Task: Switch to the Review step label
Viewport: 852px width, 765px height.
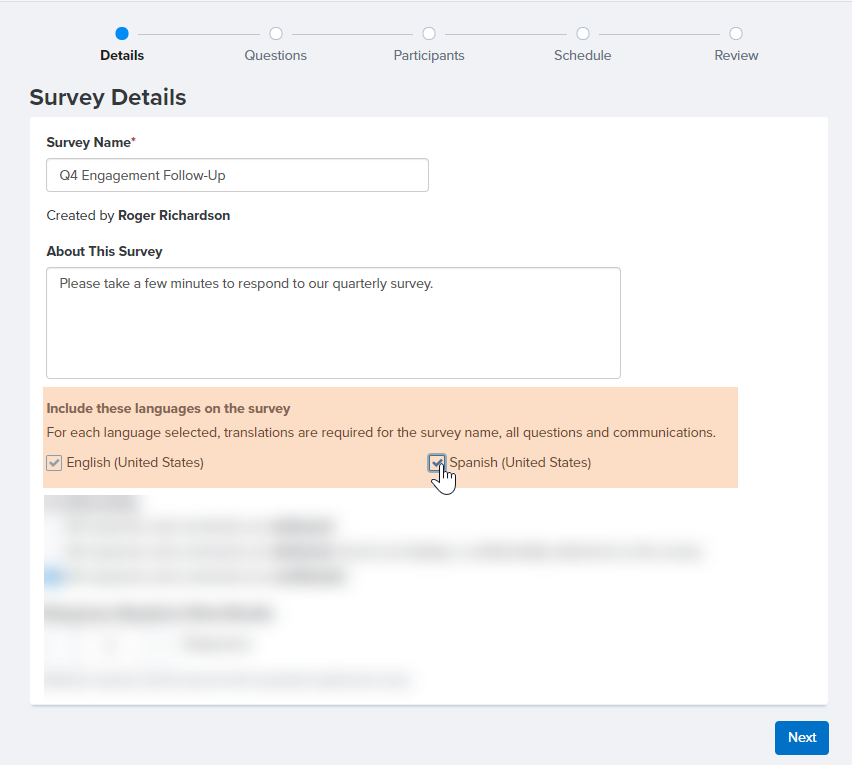Action: click(736, 55)
